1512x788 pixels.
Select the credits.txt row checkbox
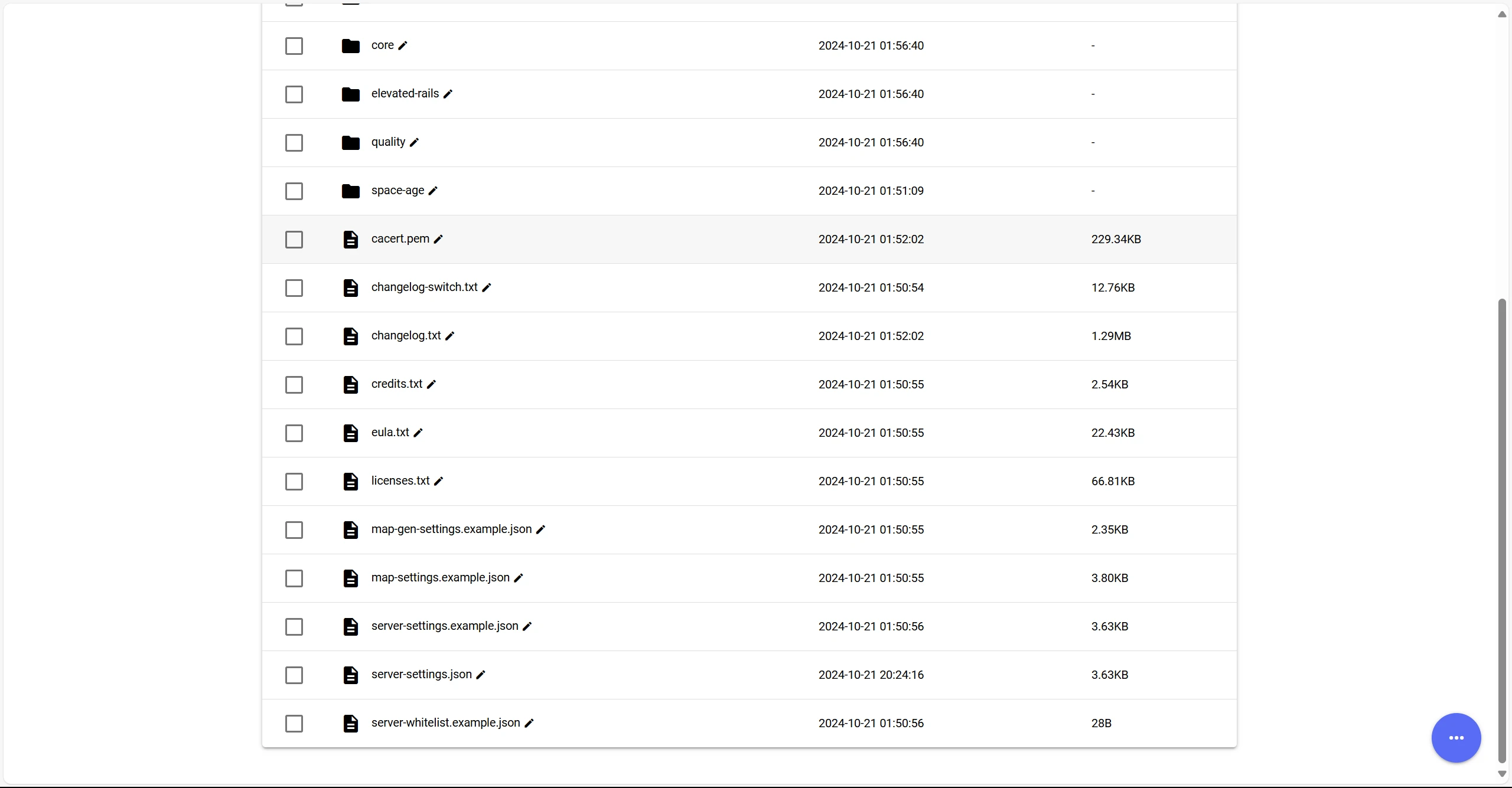click(x=294, y=385)
